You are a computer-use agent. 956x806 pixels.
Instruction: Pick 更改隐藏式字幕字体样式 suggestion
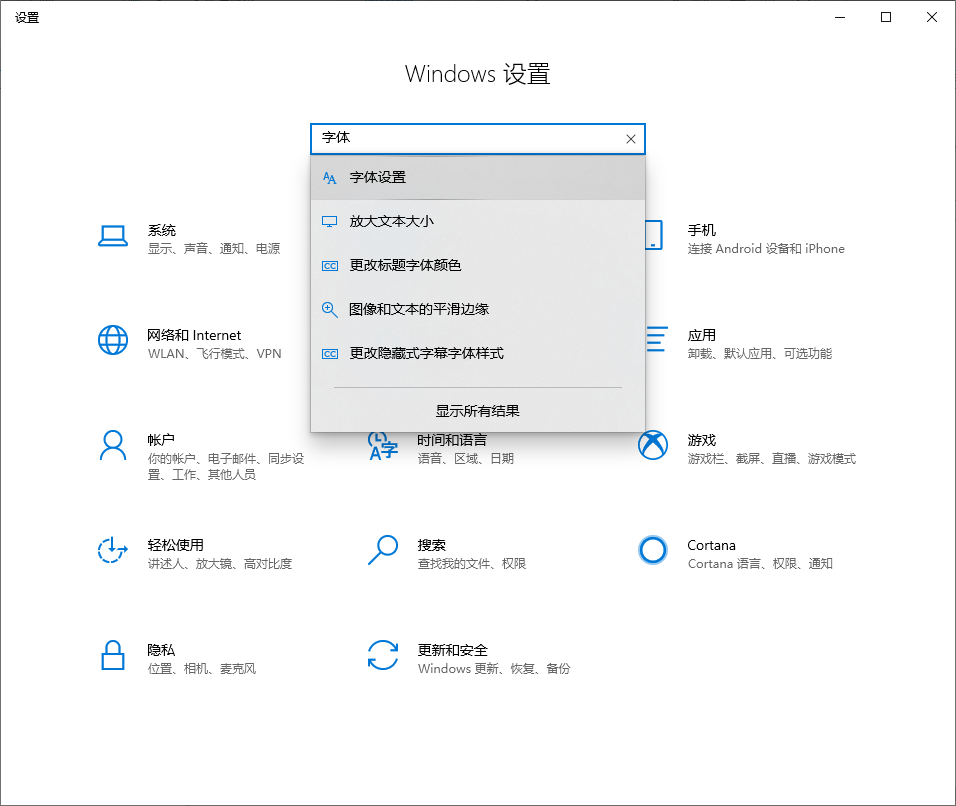click(478, 353)
